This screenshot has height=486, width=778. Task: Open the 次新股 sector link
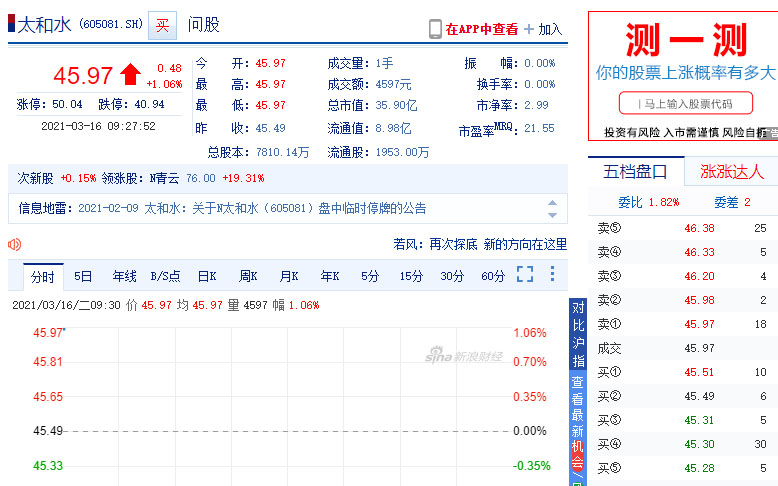(x=35, y=178)
